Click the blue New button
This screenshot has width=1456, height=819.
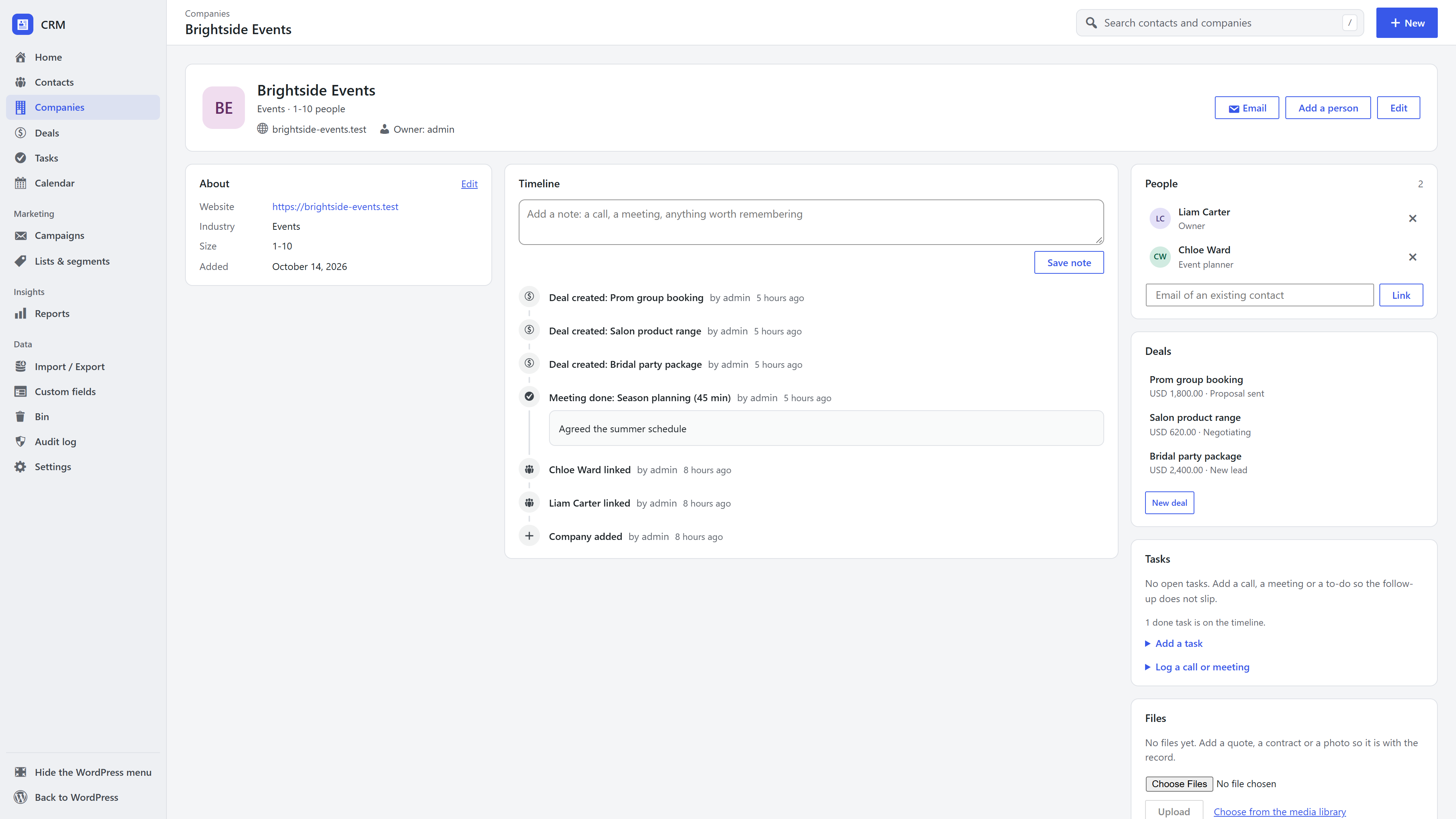[1407, 23]
